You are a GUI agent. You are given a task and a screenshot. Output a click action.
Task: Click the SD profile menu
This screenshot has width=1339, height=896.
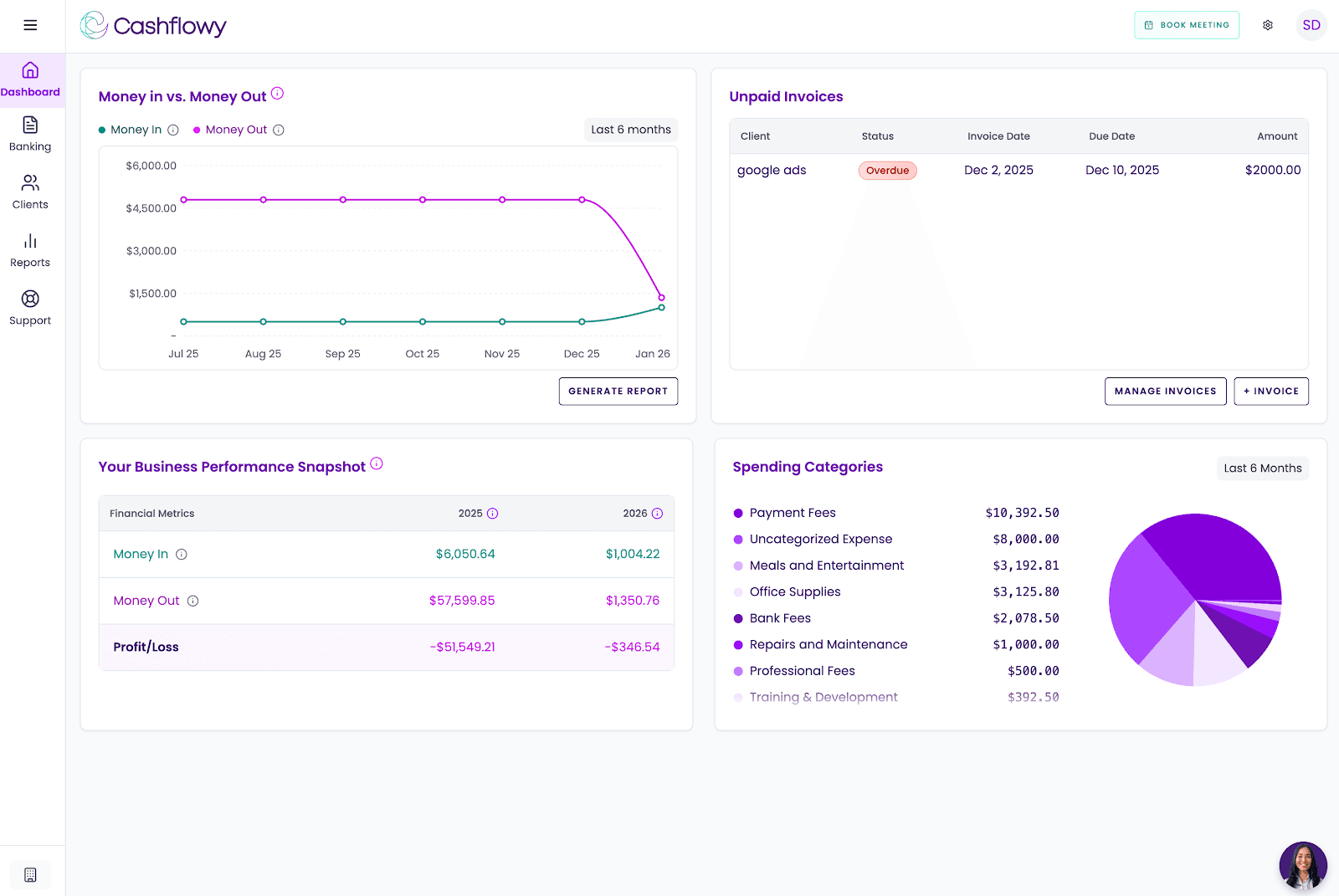tap(1311, 25)
